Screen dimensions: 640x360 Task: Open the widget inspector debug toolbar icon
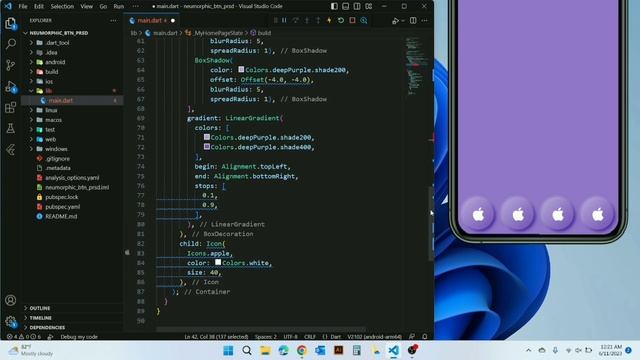(364, 20)
